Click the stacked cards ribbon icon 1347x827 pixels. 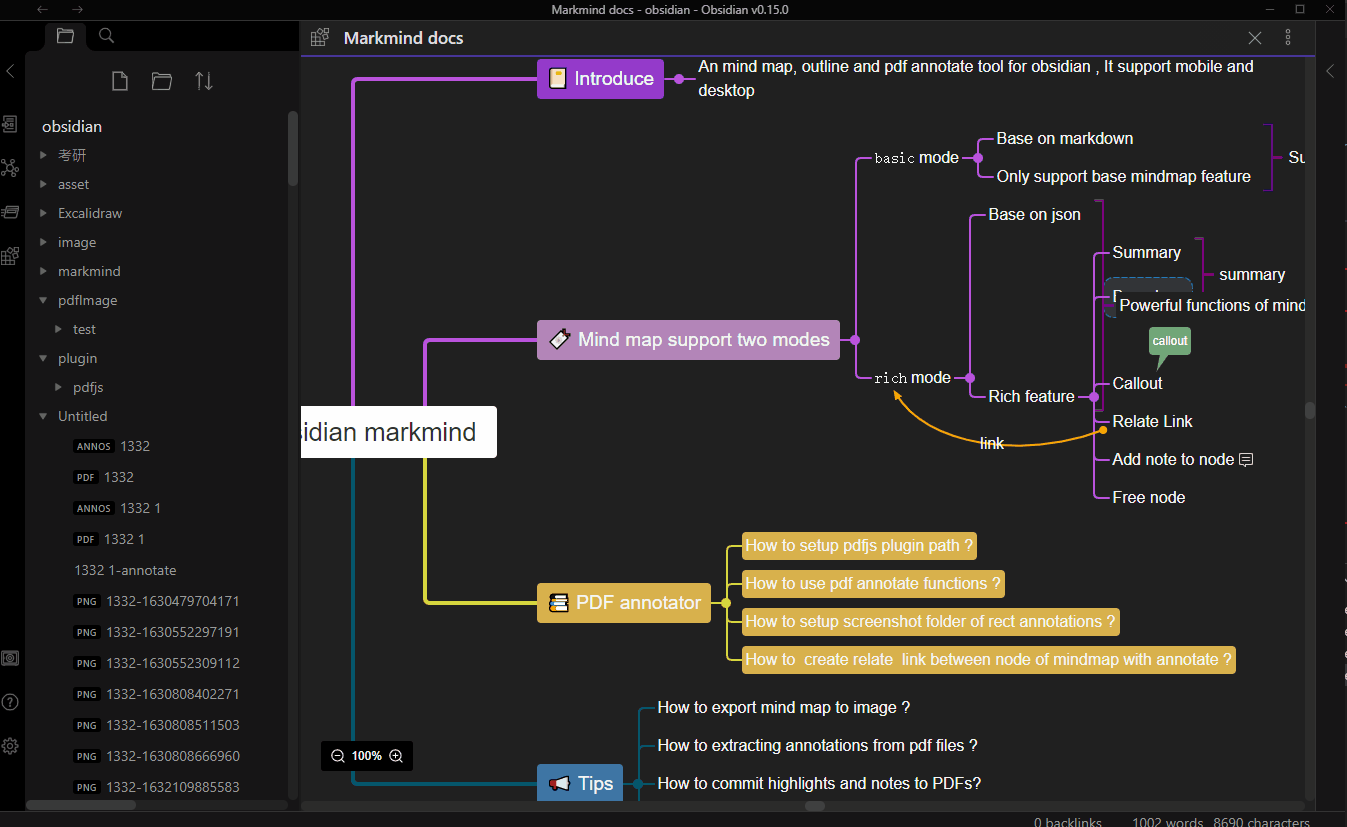(10, 211)
